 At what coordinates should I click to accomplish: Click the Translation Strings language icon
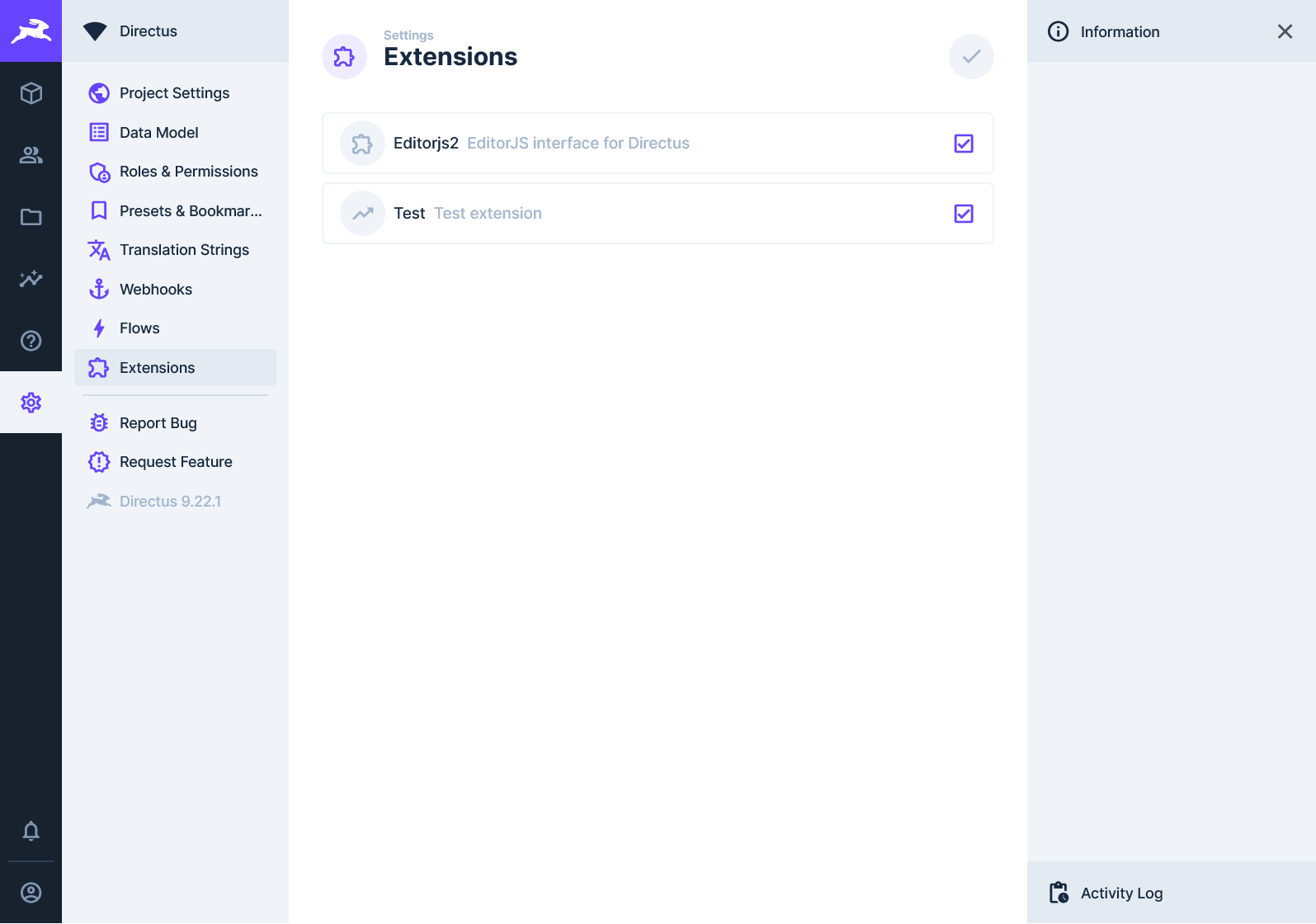[99, 250]
